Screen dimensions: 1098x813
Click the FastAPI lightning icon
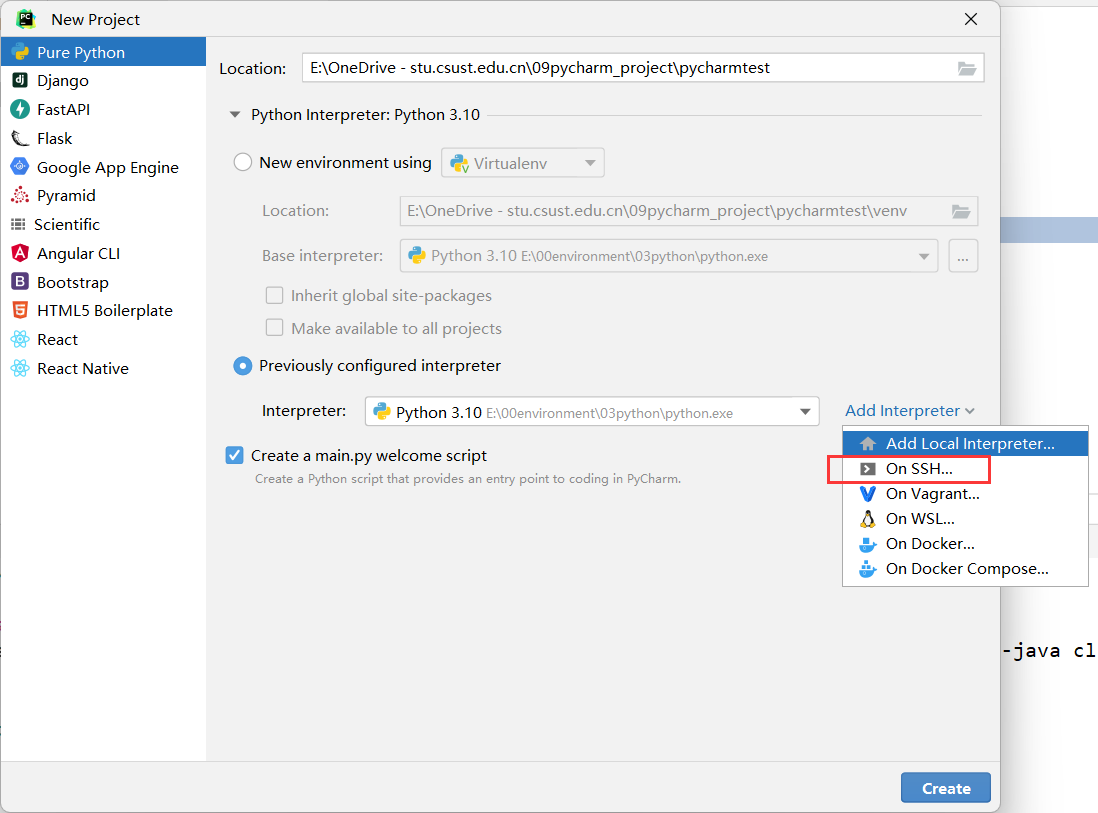pyautogui.click(x=20, y=109)
